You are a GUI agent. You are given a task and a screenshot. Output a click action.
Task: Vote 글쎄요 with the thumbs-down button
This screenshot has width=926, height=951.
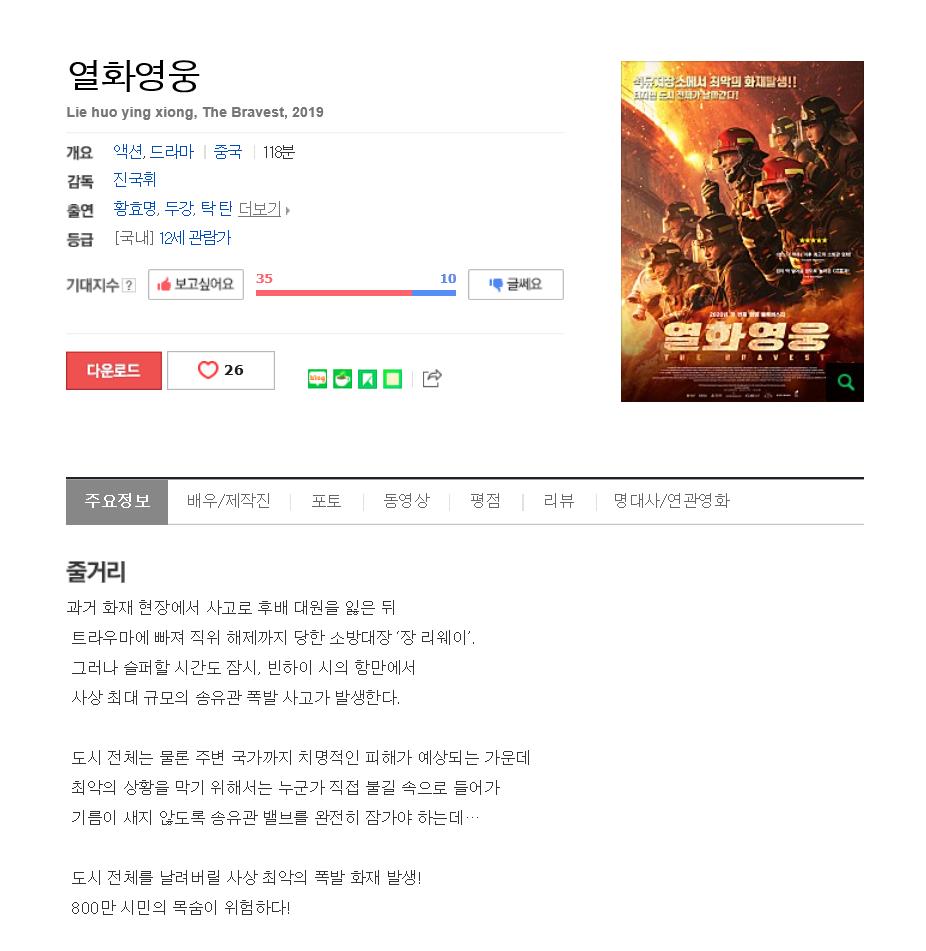pyautogui.click(x=515, y=284)
